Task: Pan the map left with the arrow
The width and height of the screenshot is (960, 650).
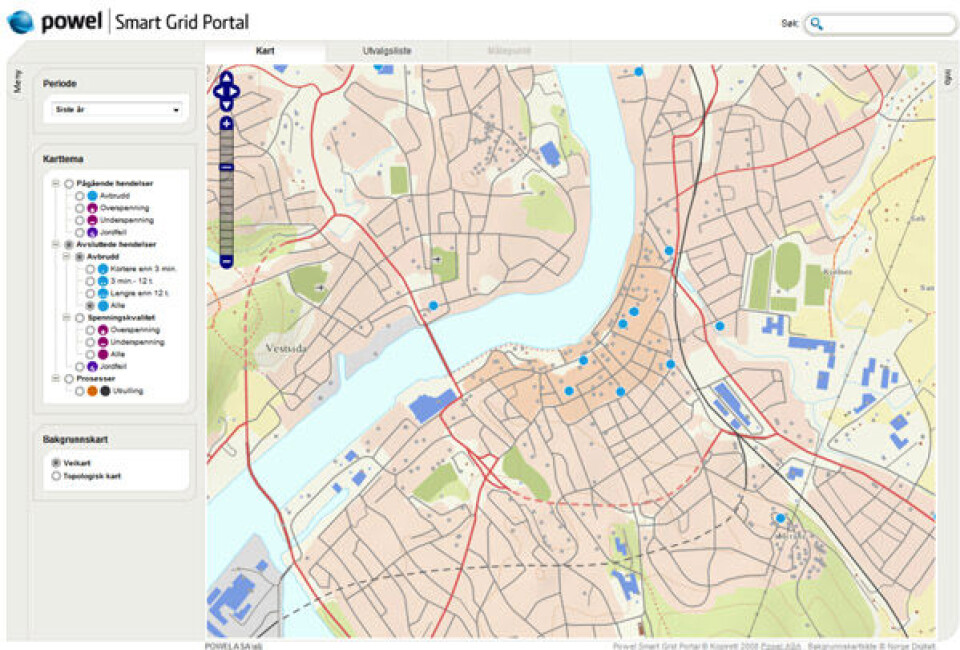Action: coord(218,91)
